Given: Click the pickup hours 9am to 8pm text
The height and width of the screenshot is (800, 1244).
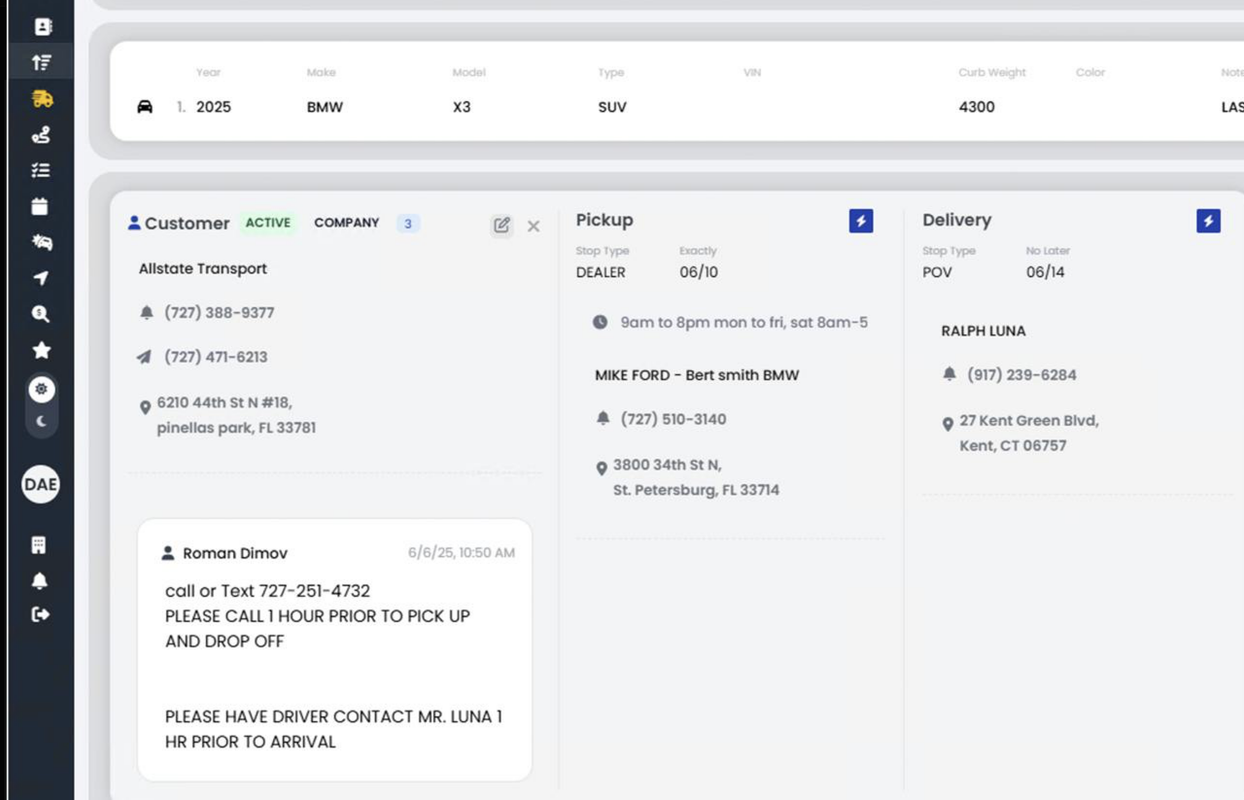Looking at the screenshot, I should pyautogui.click(x=744, y=322).
